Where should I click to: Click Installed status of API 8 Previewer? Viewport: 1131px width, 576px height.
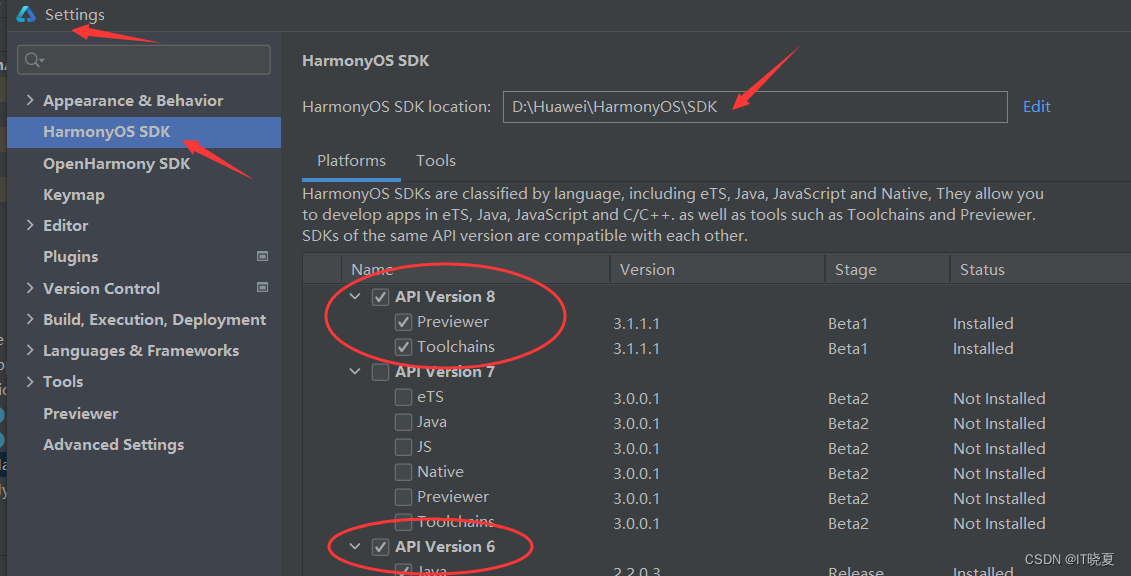point(983,324)
